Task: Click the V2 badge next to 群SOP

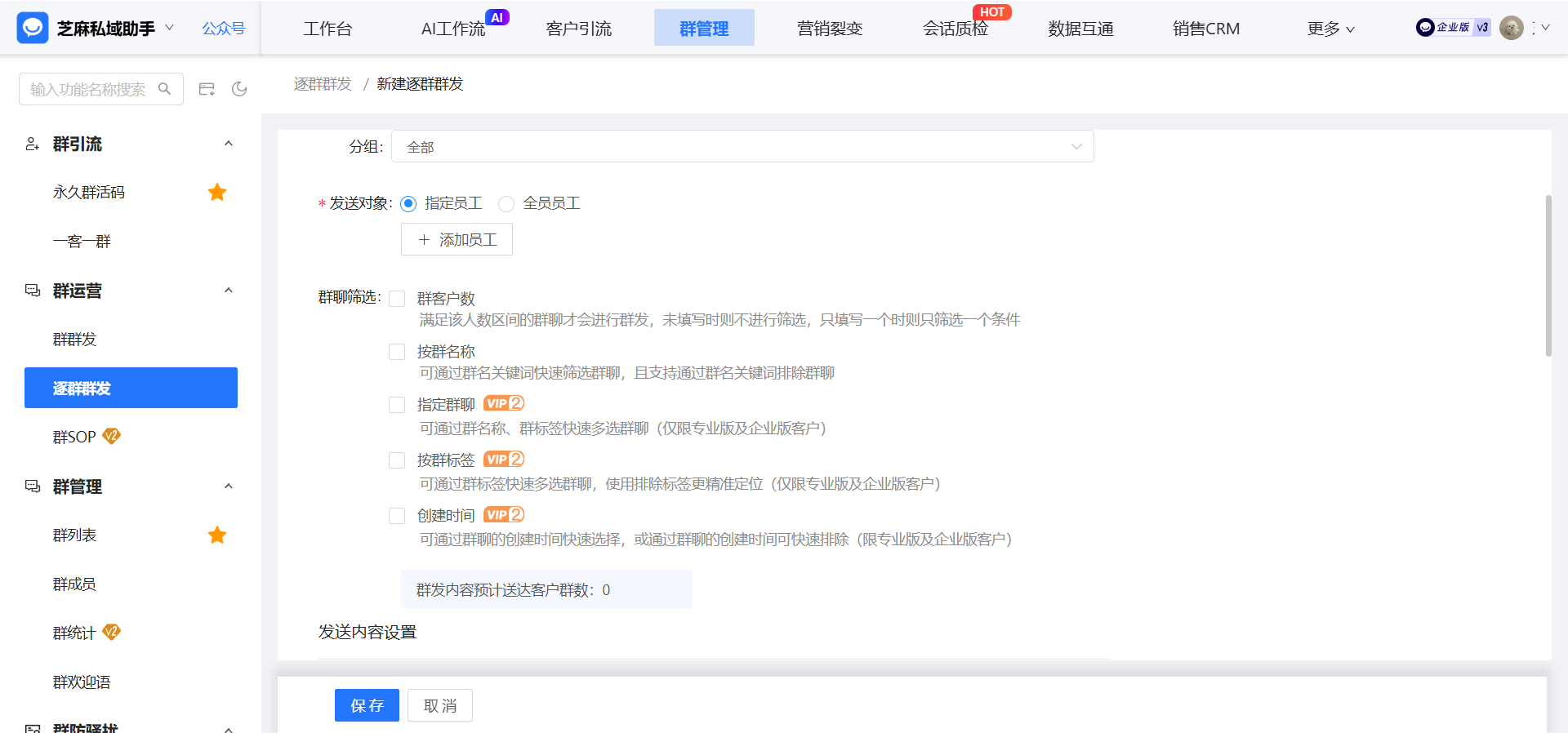Action: click(112, 436)
